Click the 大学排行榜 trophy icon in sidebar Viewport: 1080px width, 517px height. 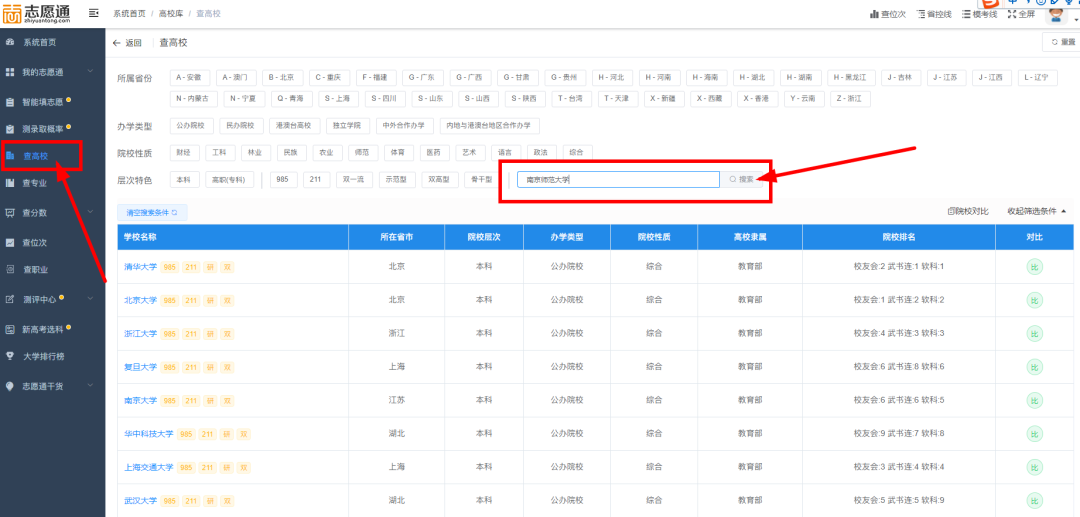coord(11,356)
